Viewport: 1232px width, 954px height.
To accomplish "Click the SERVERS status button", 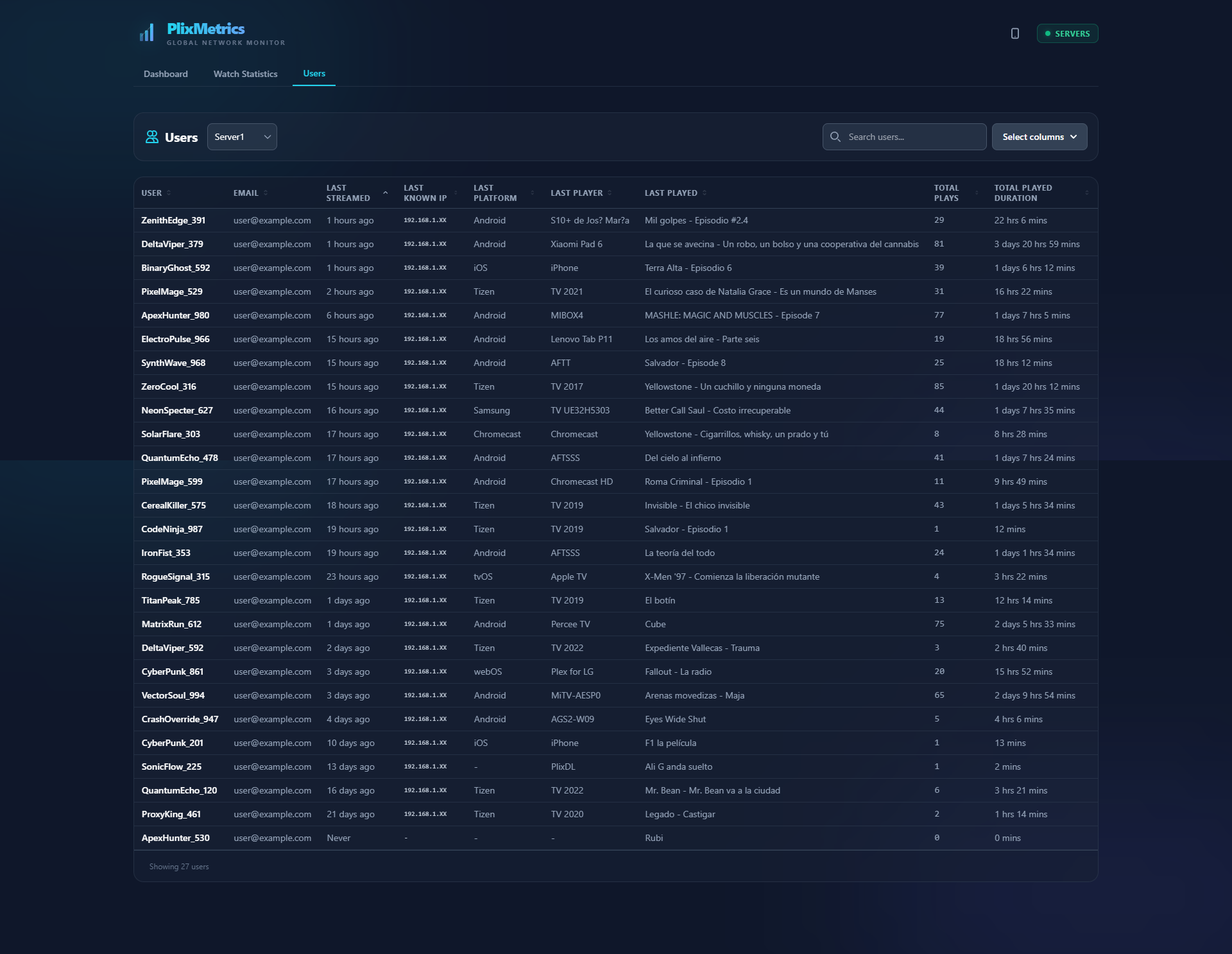I will [x=1067, y=33].
